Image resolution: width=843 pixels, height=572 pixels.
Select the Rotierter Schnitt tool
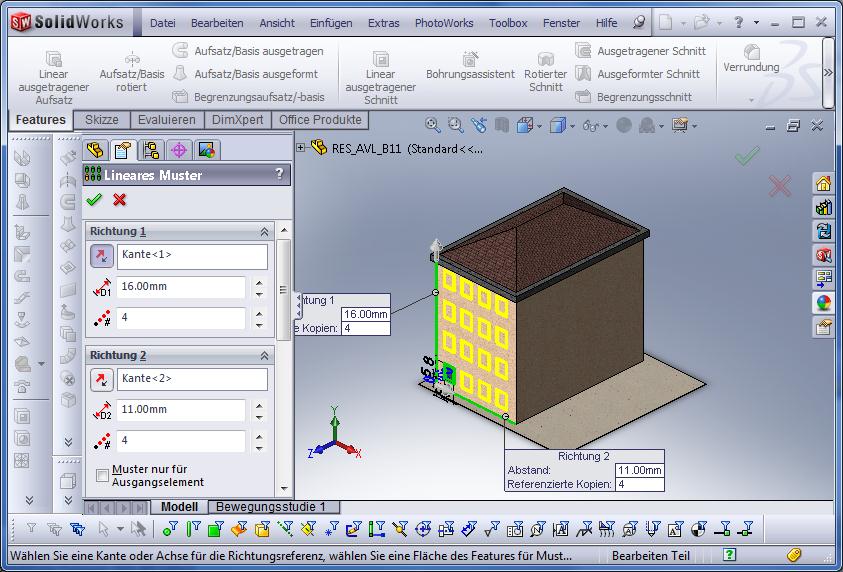point(546,60)
